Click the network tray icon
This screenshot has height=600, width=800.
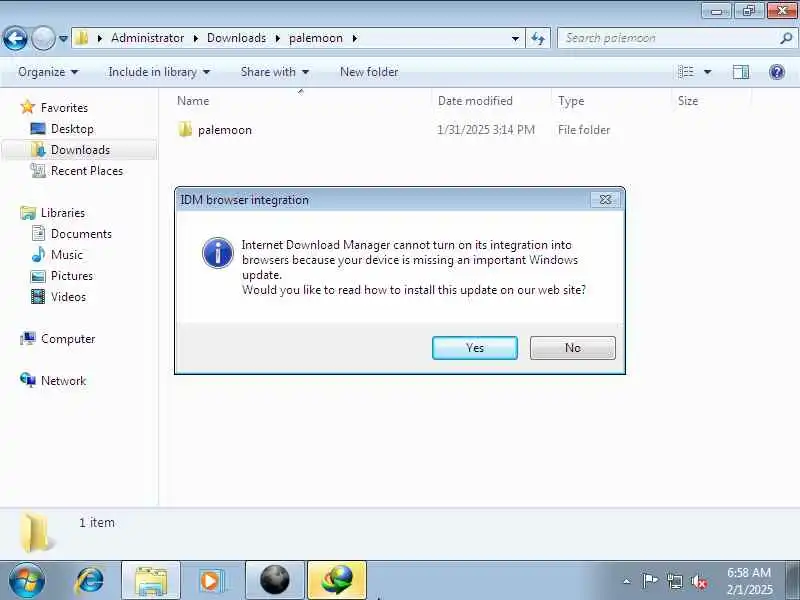point(674,581)
